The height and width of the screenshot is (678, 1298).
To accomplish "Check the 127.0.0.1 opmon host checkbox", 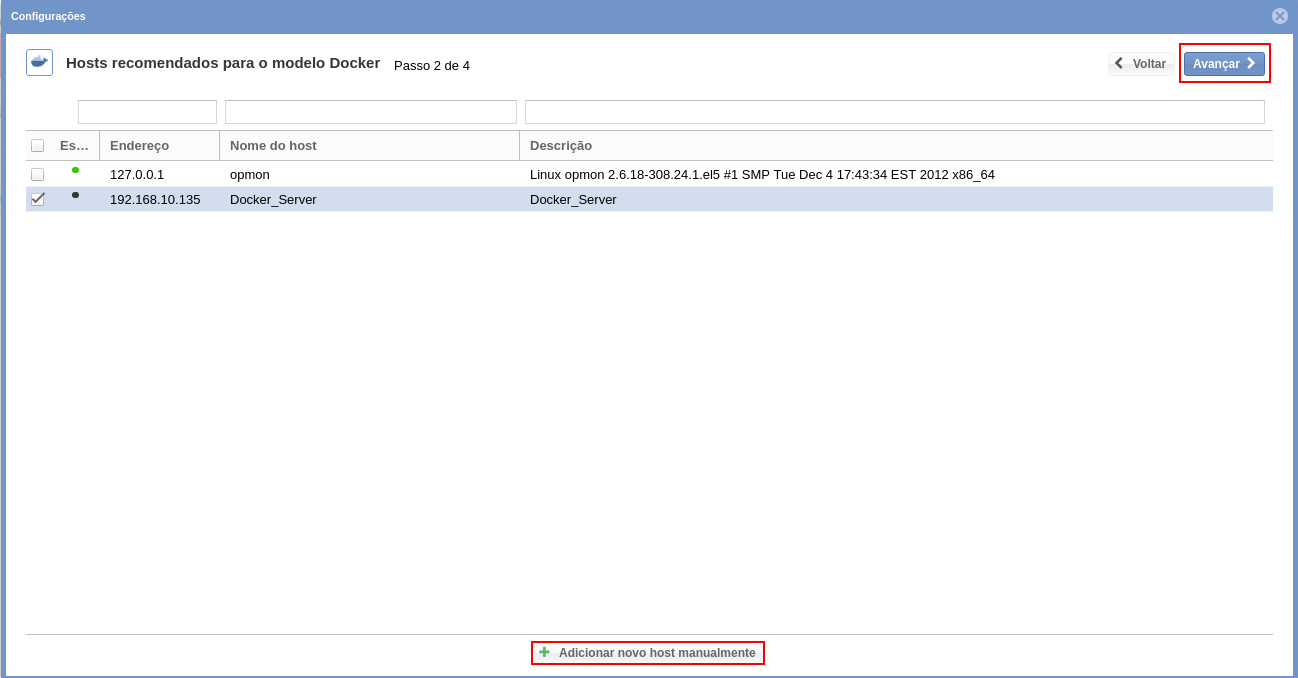I will 38,174.
